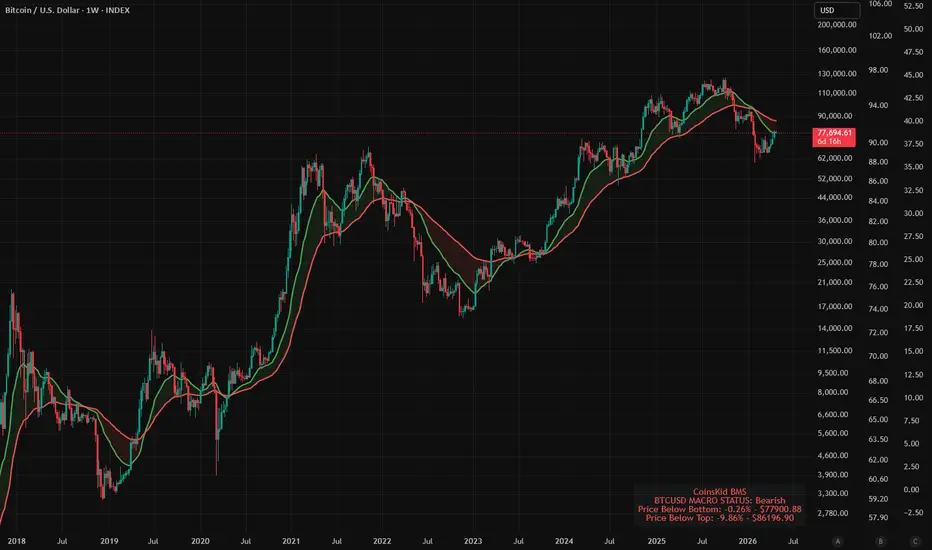Click the 2024 label on the time axis
Screen dimensions: 932x550
pos(563,541)
